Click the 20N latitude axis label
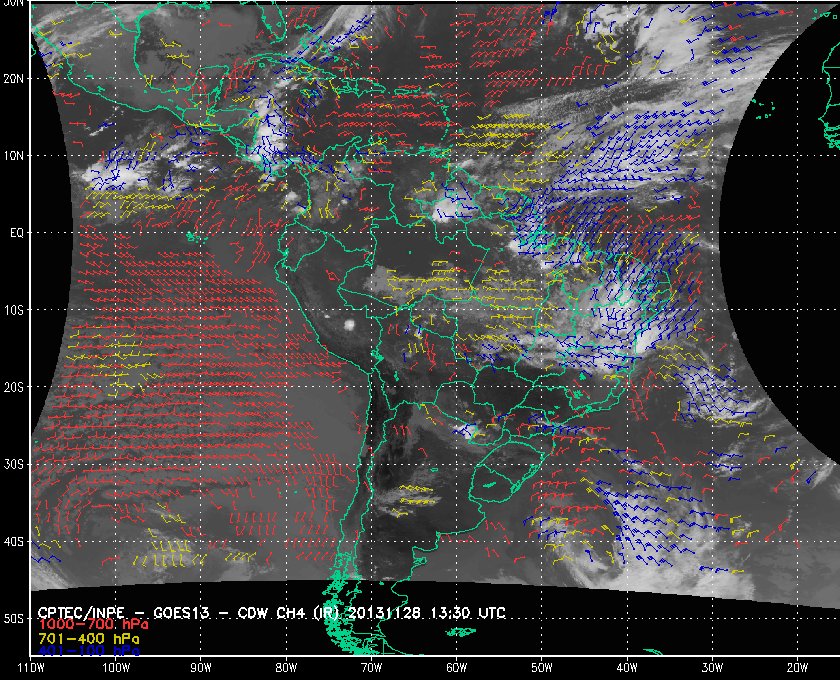 tap(13, 79)
